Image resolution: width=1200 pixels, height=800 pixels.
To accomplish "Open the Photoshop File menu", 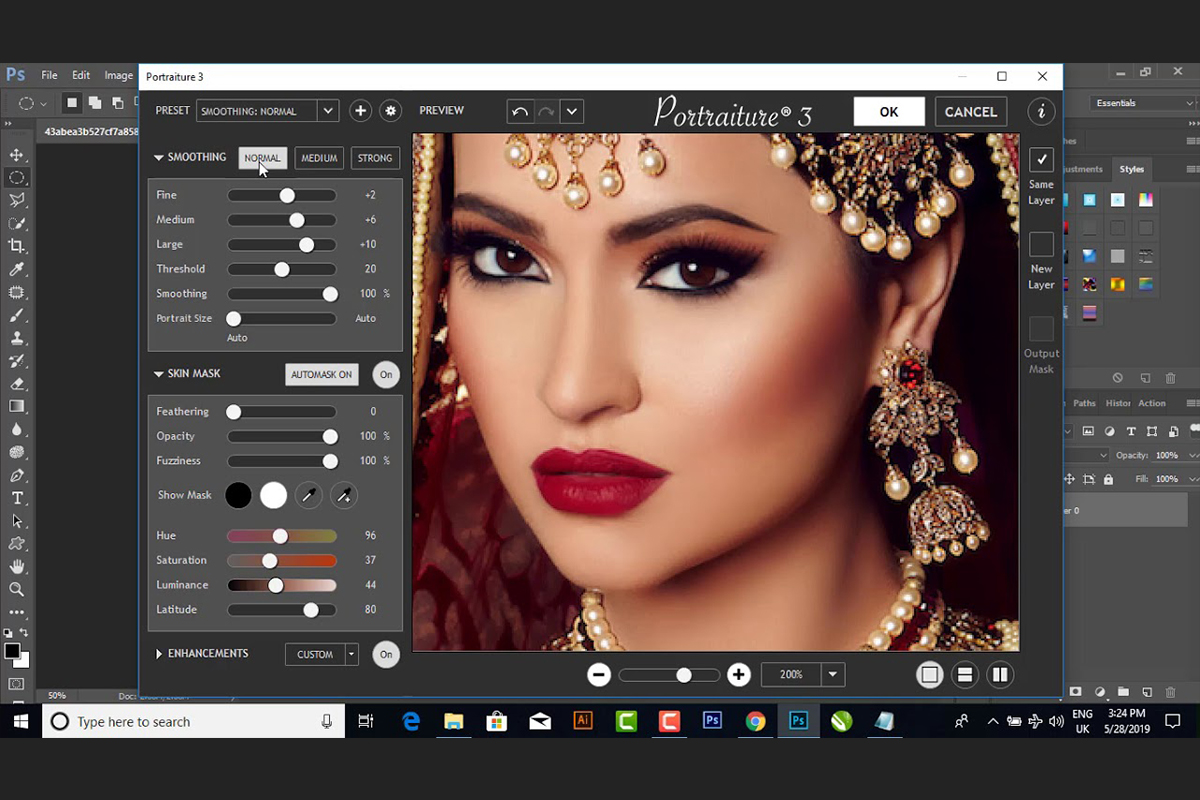I will (49, 75).
